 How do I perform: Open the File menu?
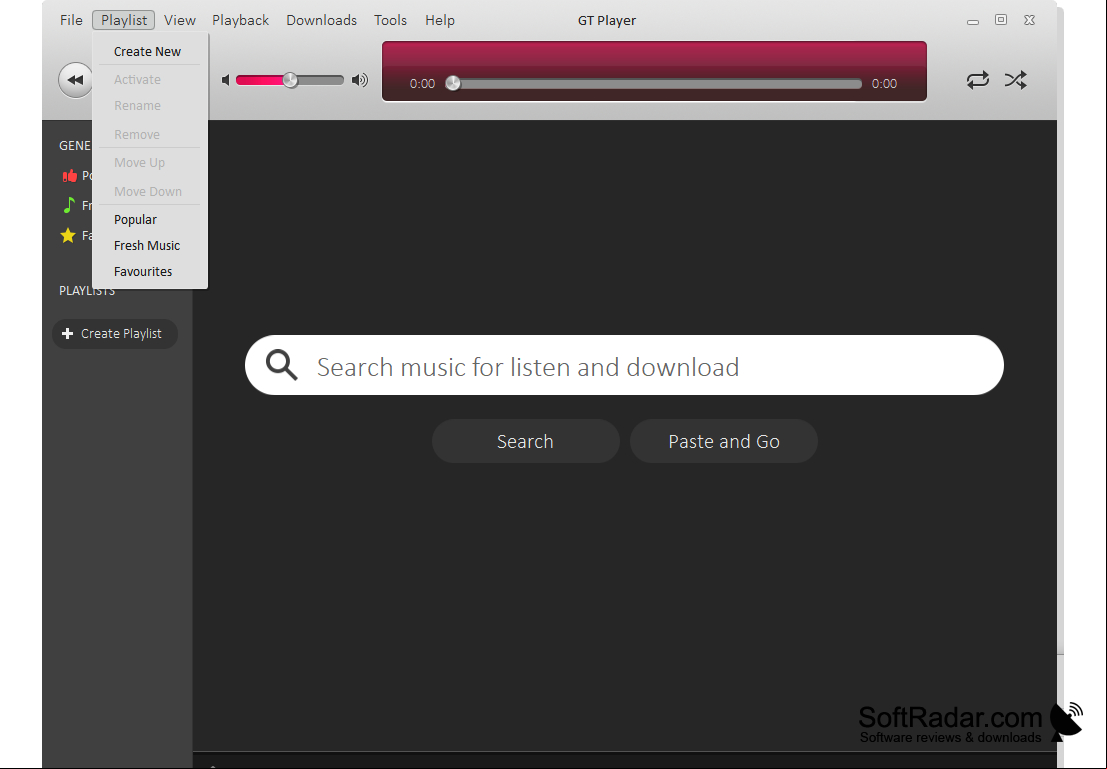coord(71,20)
